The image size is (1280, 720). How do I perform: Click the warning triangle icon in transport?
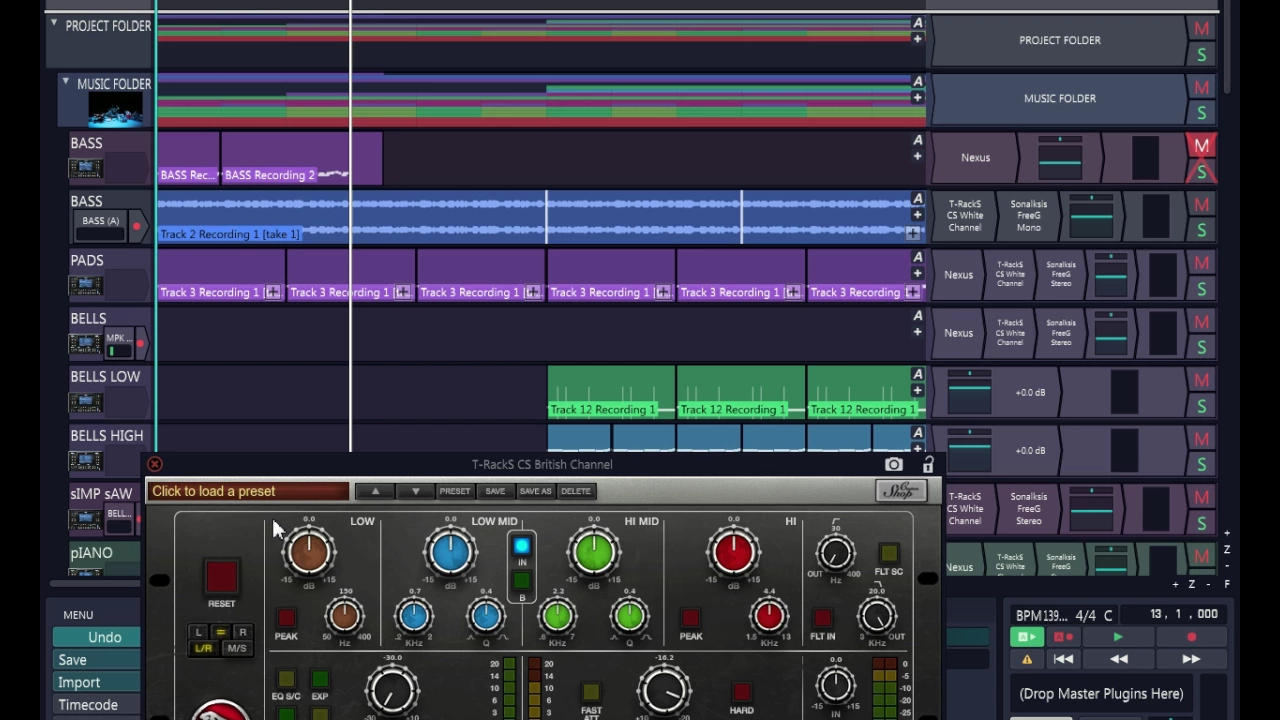(1027, 660)
